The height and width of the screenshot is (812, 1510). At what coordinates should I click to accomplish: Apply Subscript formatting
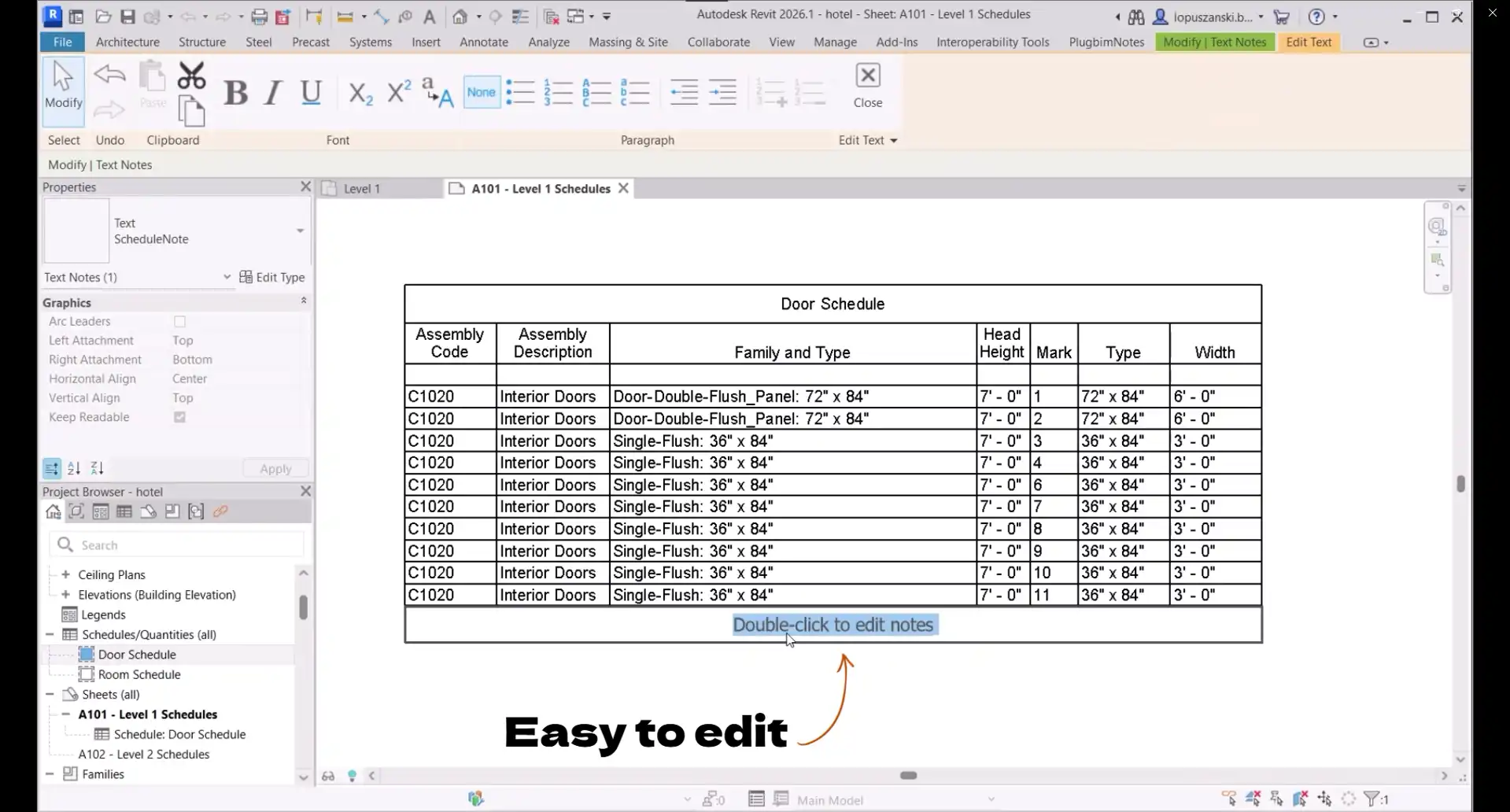(360, 93)
